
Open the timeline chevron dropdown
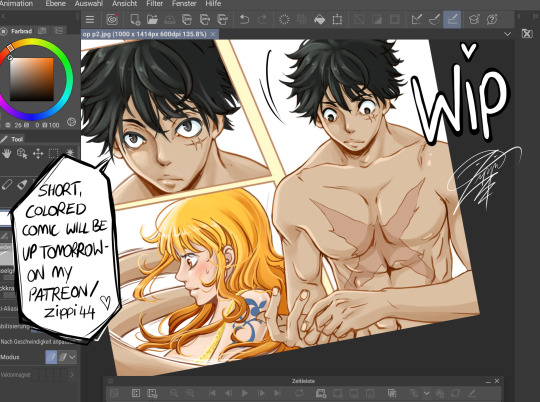(x=426, y=393)
